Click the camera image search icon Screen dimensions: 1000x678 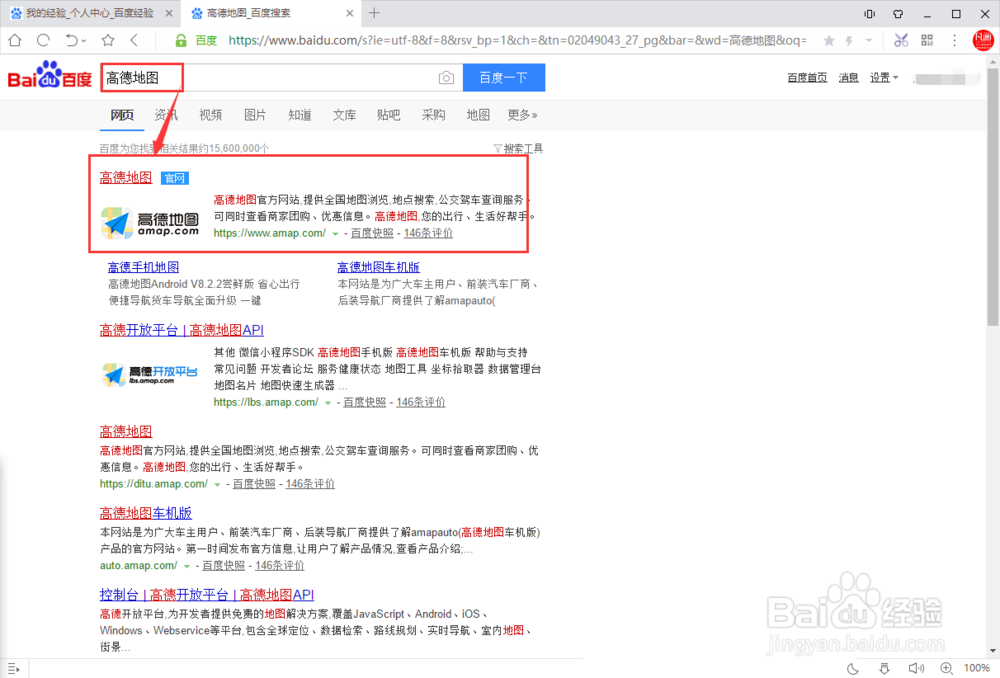coord(446,78)
